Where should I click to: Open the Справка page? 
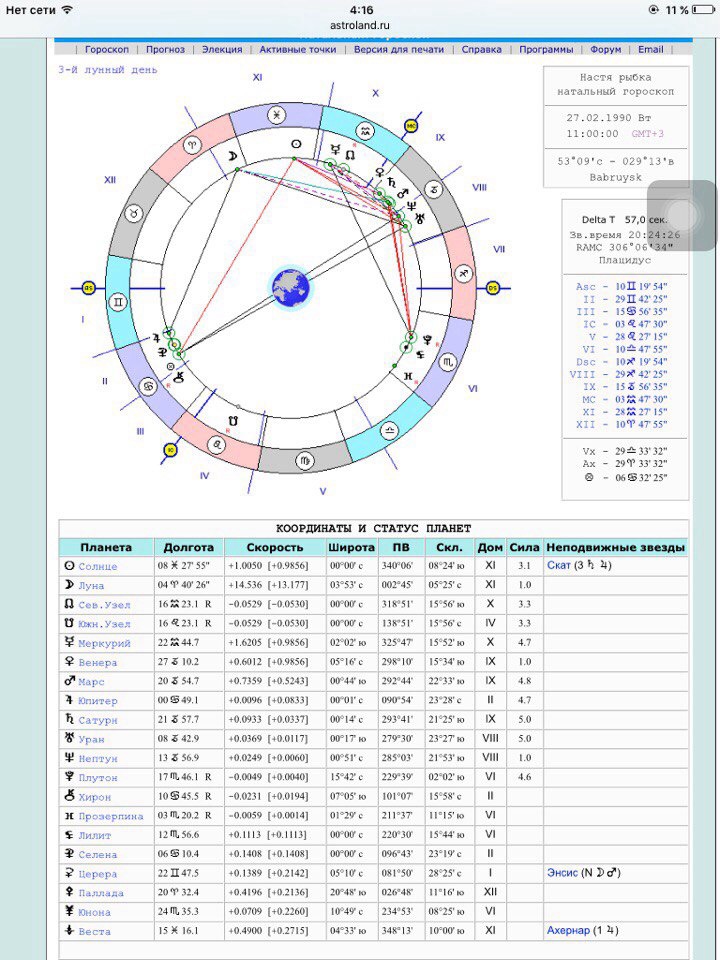pos(481,49)
